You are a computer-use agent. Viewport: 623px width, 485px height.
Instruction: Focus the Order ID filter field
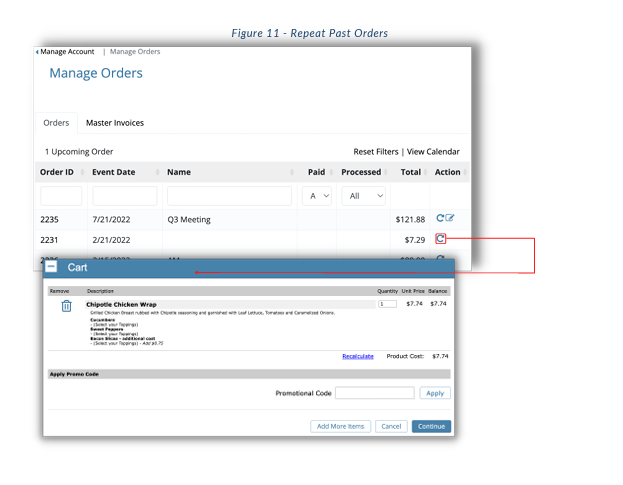click(x=61, y=196)
